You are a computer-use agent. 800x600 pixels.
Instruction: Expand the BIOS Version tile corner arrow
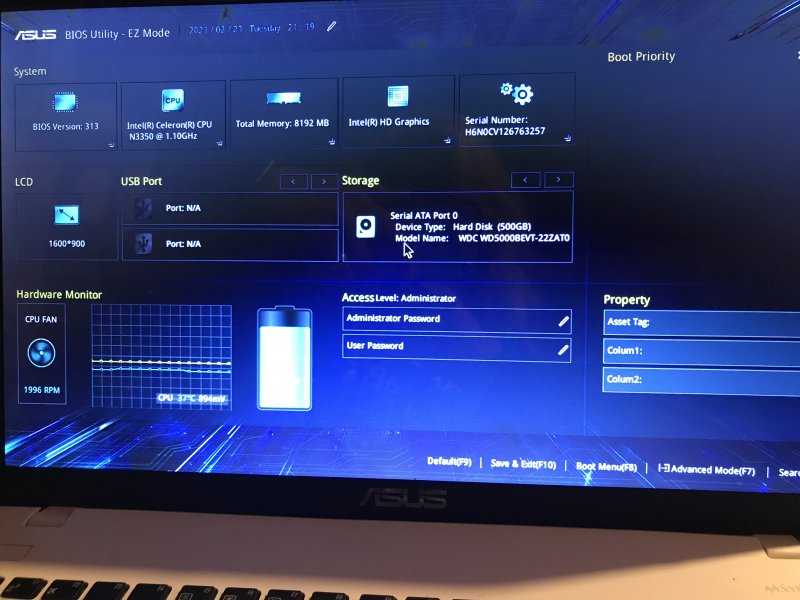[111, 145]
